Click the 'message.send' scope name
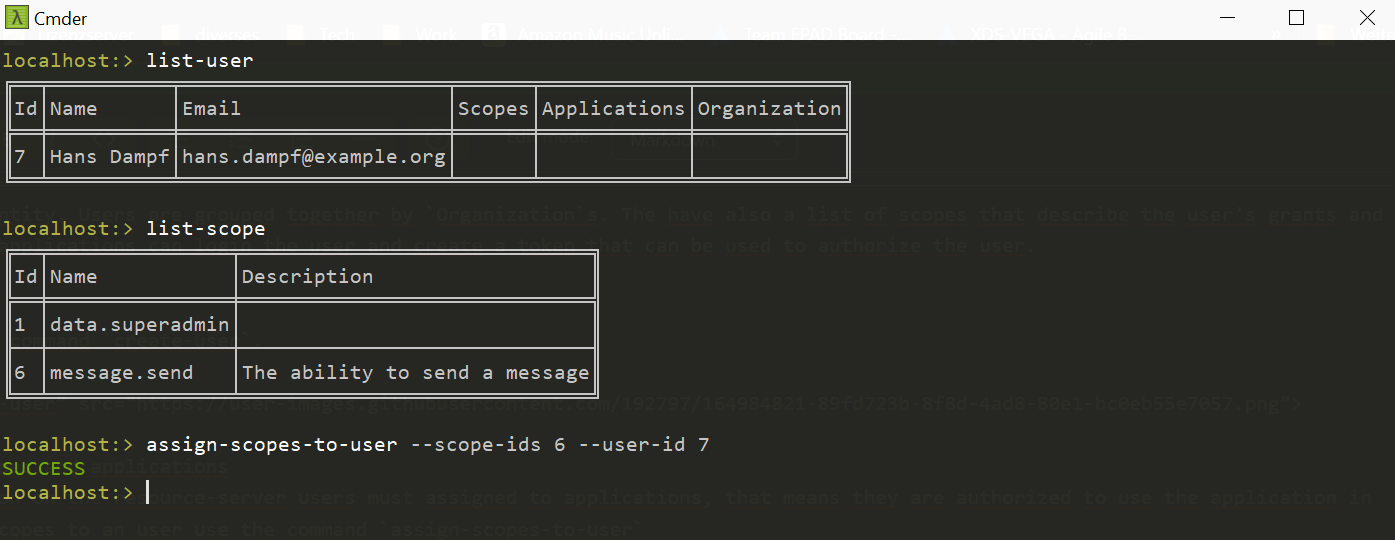The width and height of the screenshot is (1395, 540). tap(122, 373)
